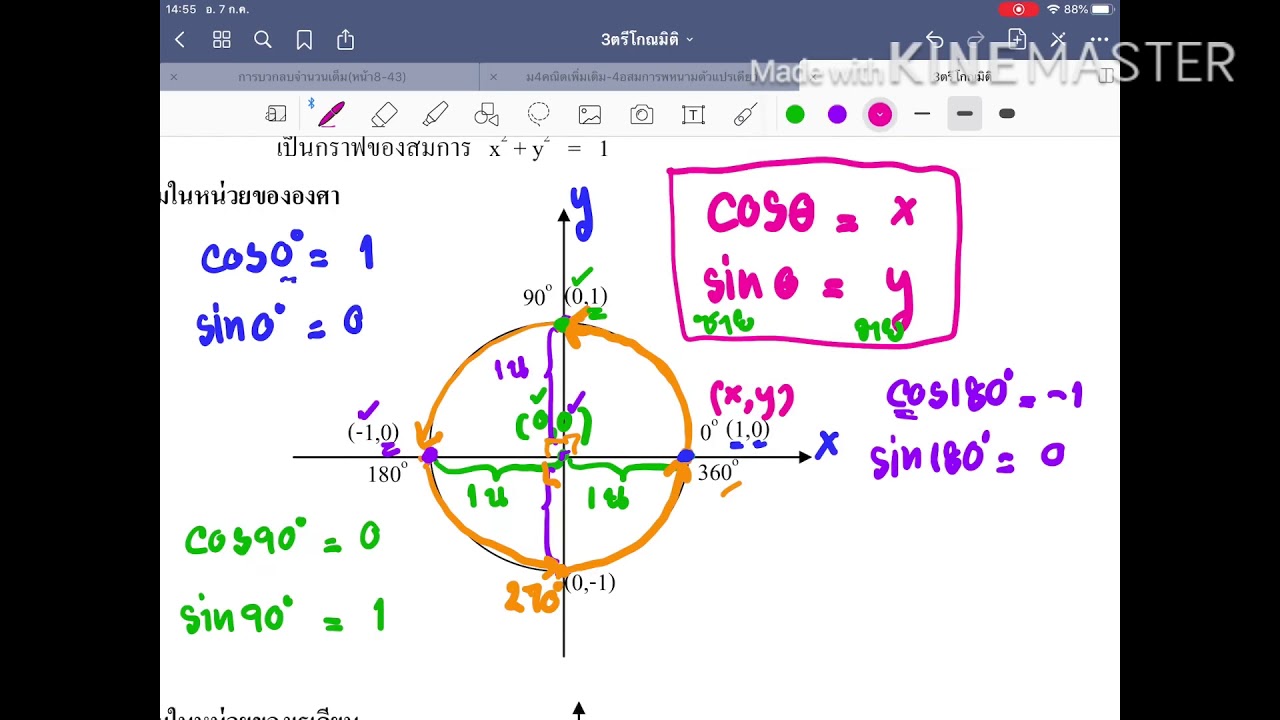Open the three-dot more options menu

click(1099, 40)
